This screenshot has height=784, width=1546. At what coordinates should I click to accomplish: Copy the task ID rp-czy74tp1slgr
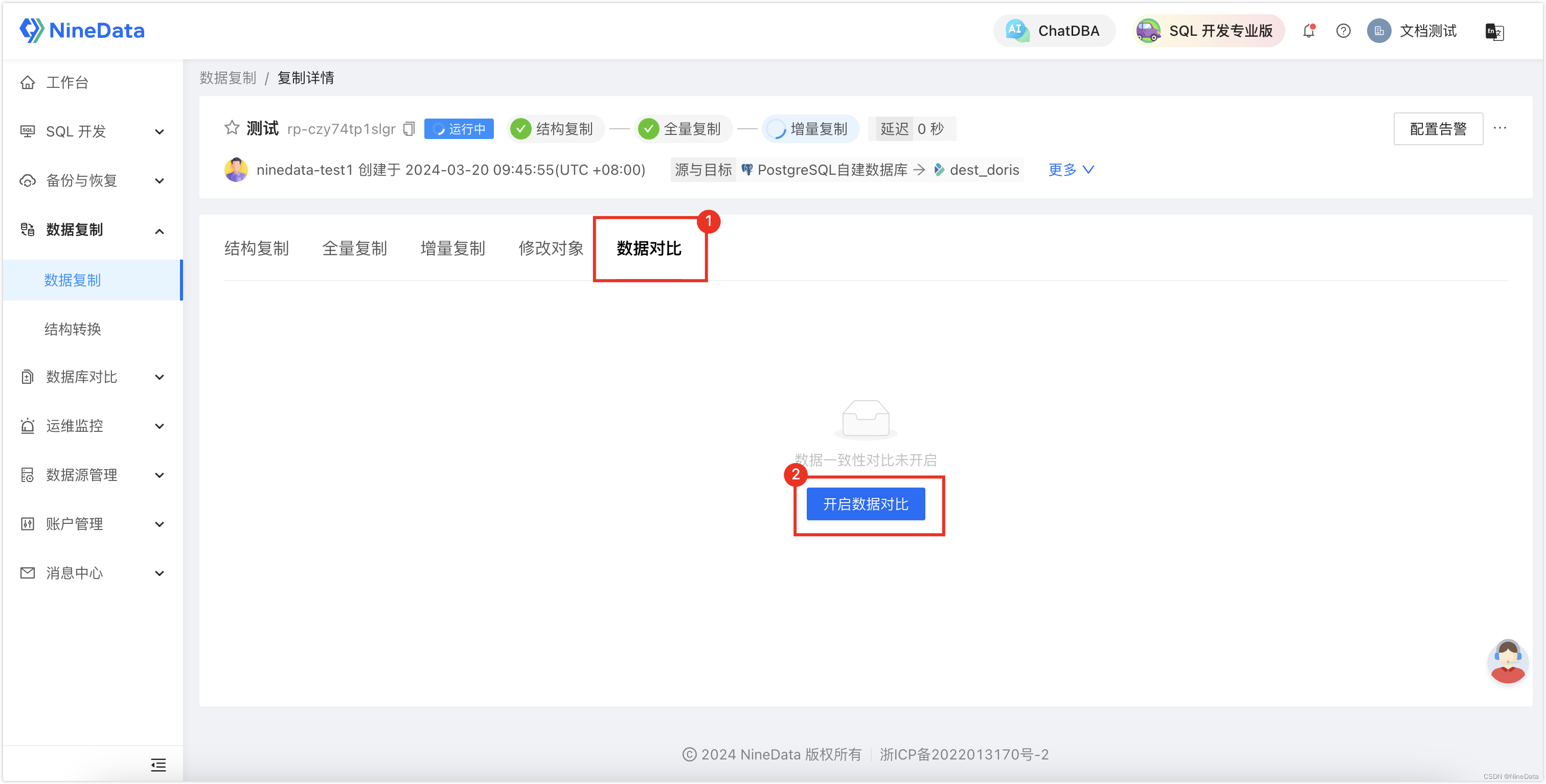(x=408, y=128)
